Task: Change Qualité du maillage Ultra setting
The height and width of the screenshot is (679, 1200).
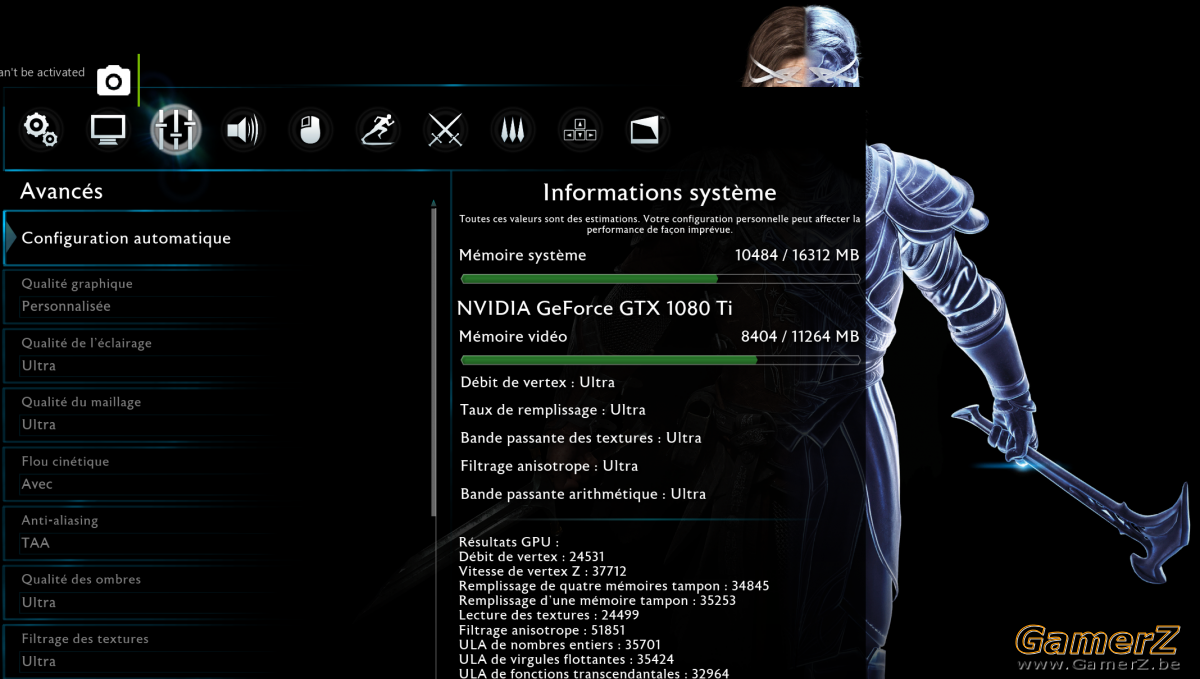Action: (x=218, y=413)
